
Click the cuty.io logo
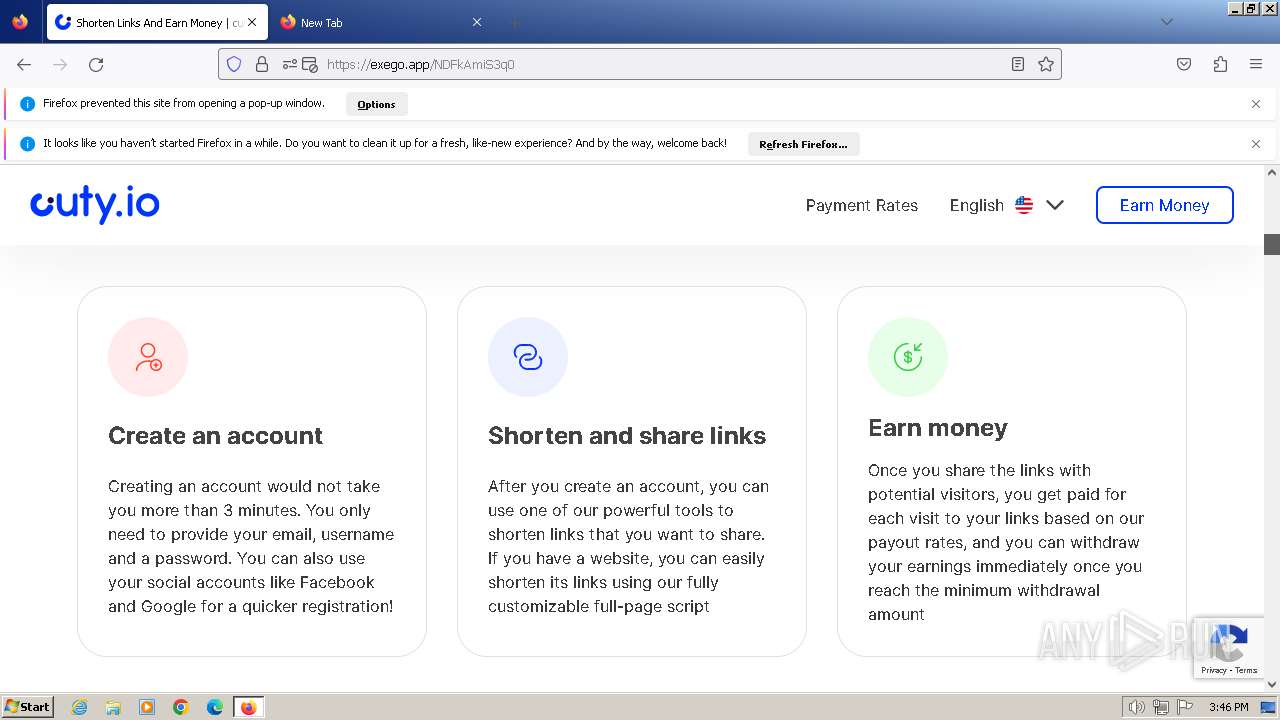tap(95, 205)
